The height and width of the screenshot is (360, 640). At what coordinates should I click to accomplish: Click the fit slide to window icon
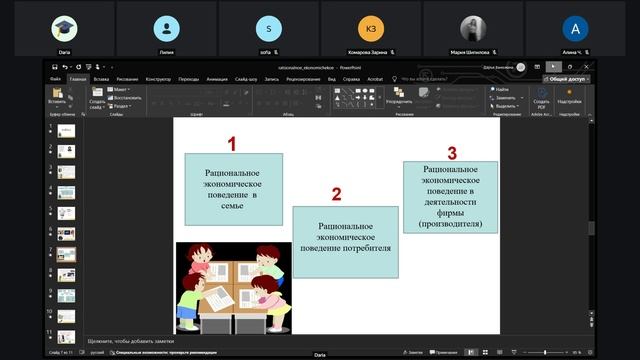[590, 352]
